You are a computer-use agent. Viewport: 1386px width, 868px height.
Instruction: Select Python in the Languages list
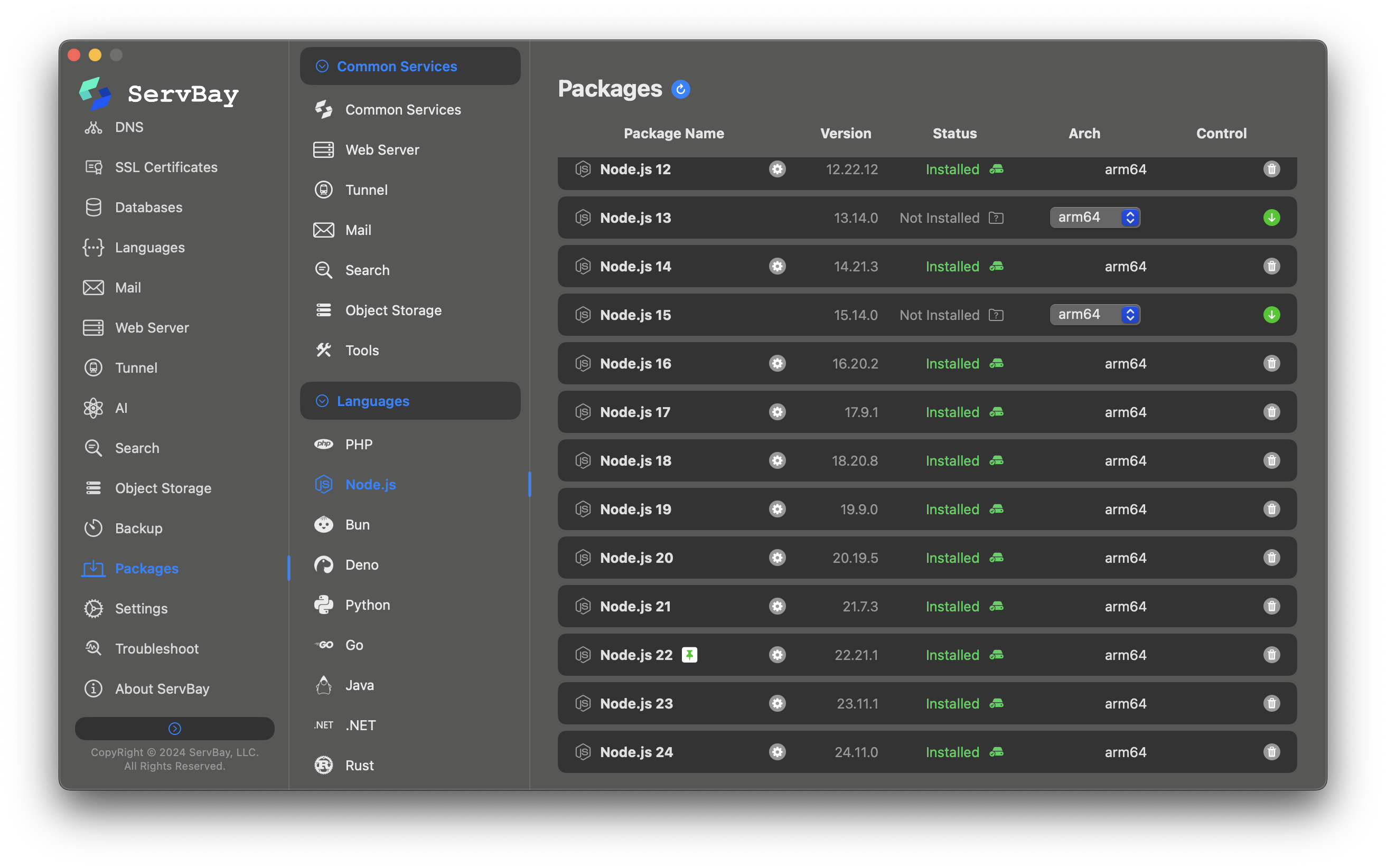[367, 605]
